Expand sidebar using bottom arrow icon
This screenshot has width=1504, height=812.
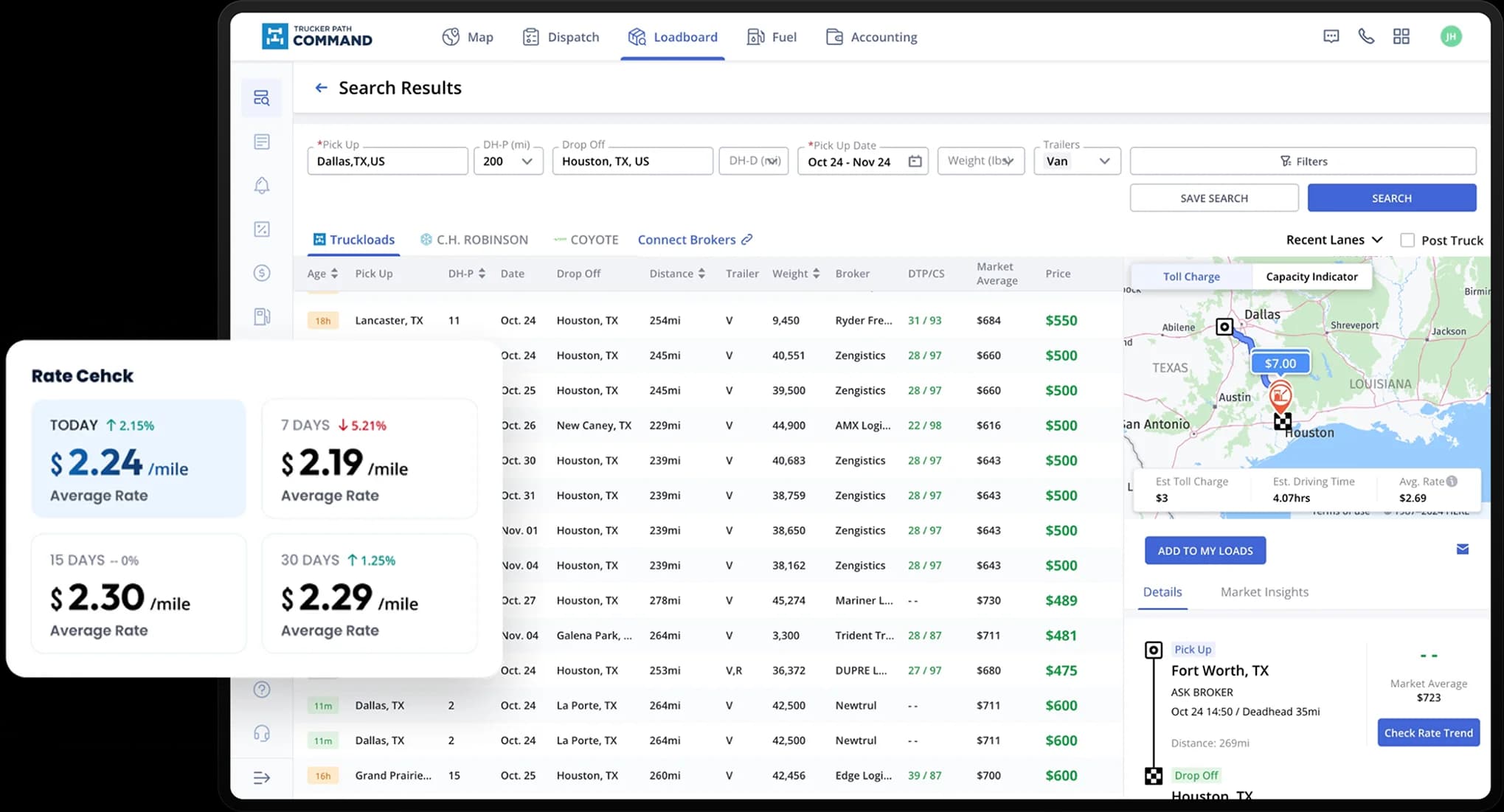(262, 777)
